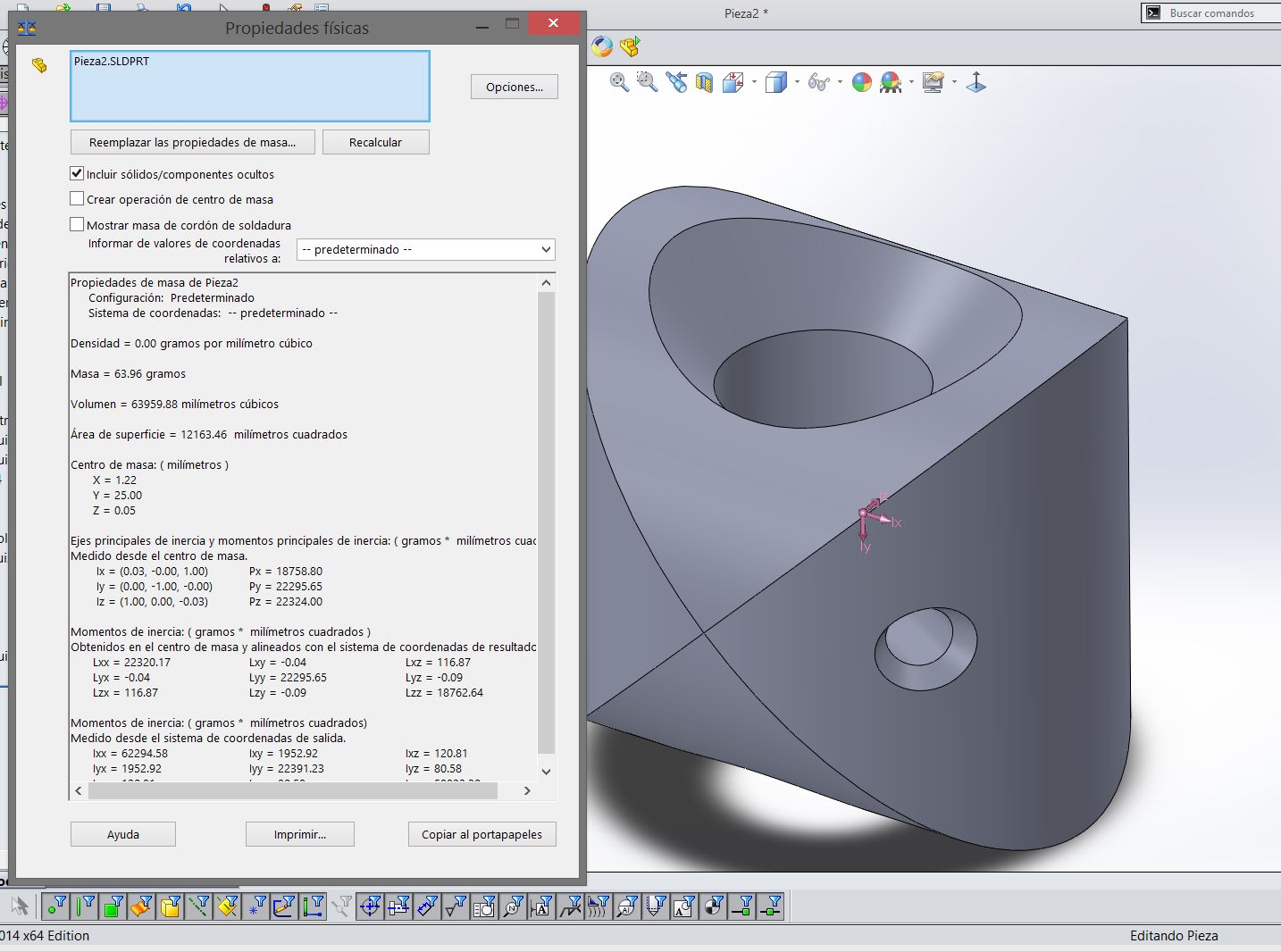The height and width of the screenshot is (952, 1281).
Task: Click the text Masa = 63.96 gramos
Action: click(129, 373)
